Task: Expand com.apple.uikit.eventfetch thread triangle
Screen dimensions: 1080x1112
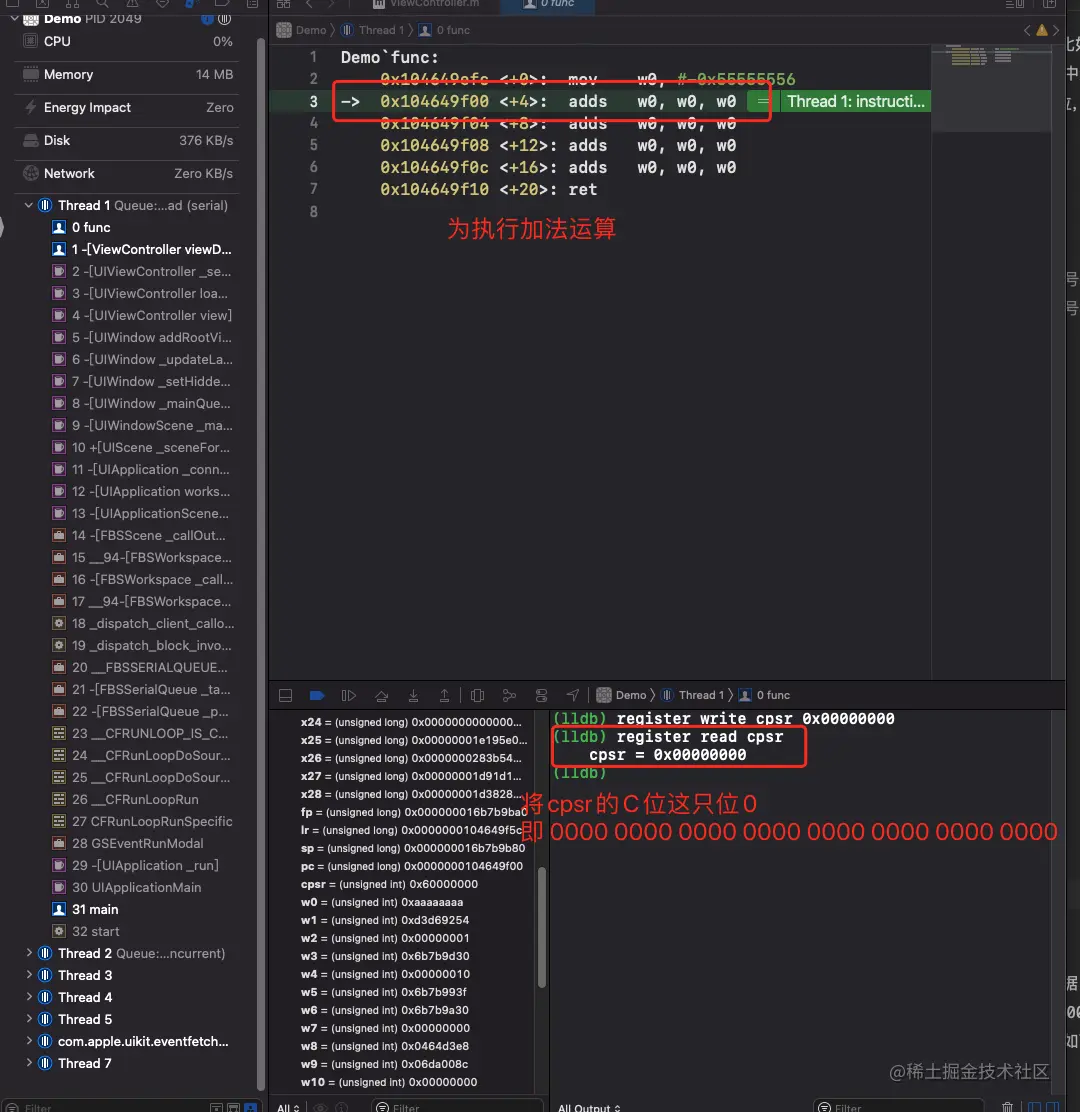Action: tap(28, 1041)
